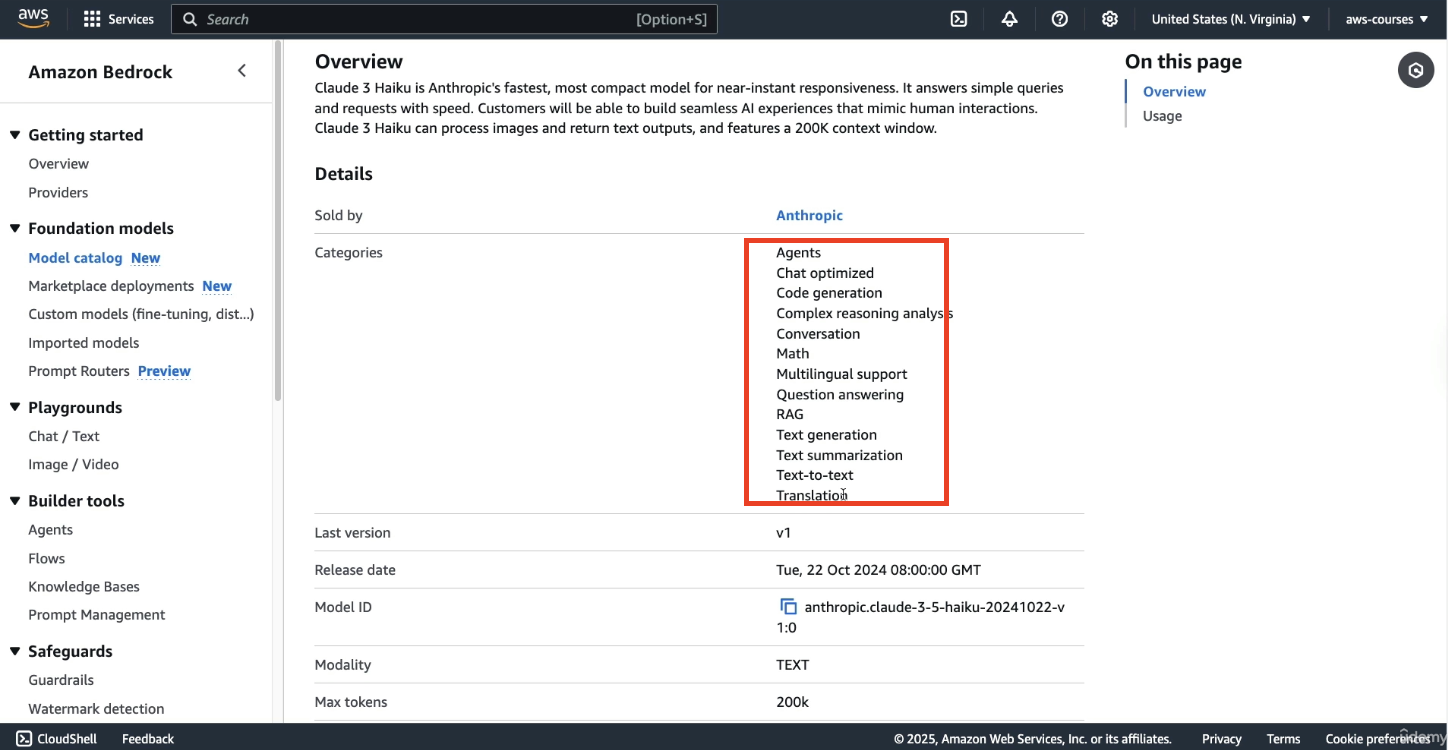Go to Overview in the sidebar
1448x750 pixels.
pos(58,164)
